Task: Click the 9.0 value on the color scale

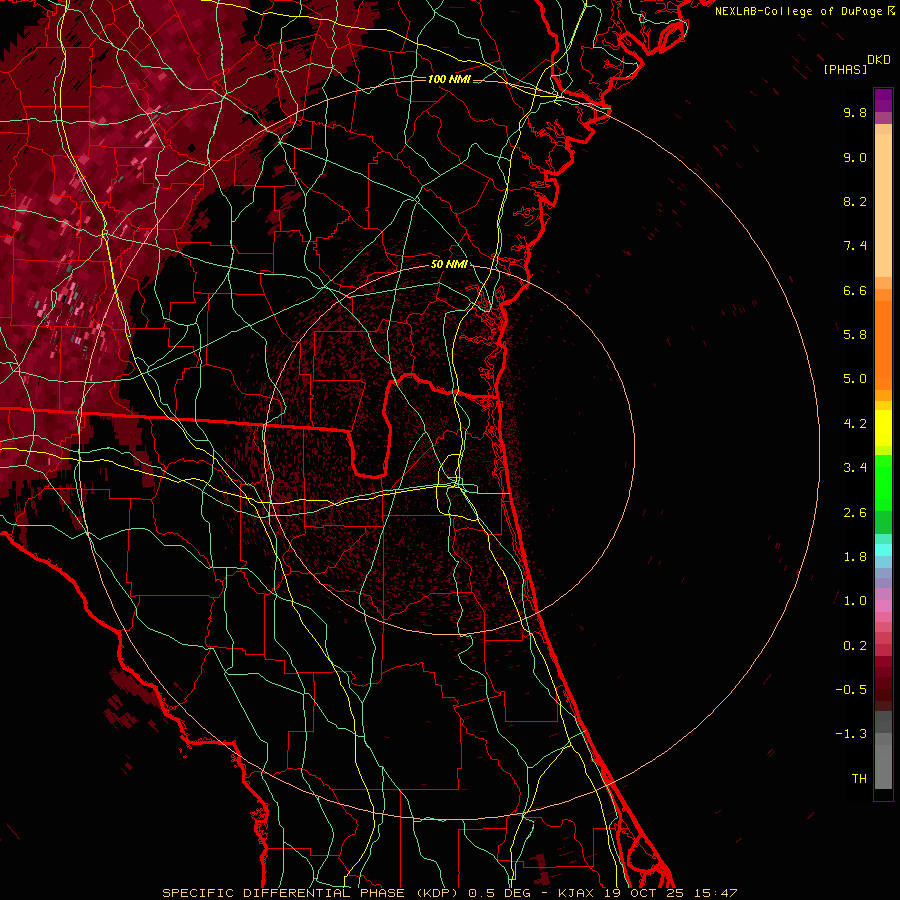Action: click(x=855, y=157)
